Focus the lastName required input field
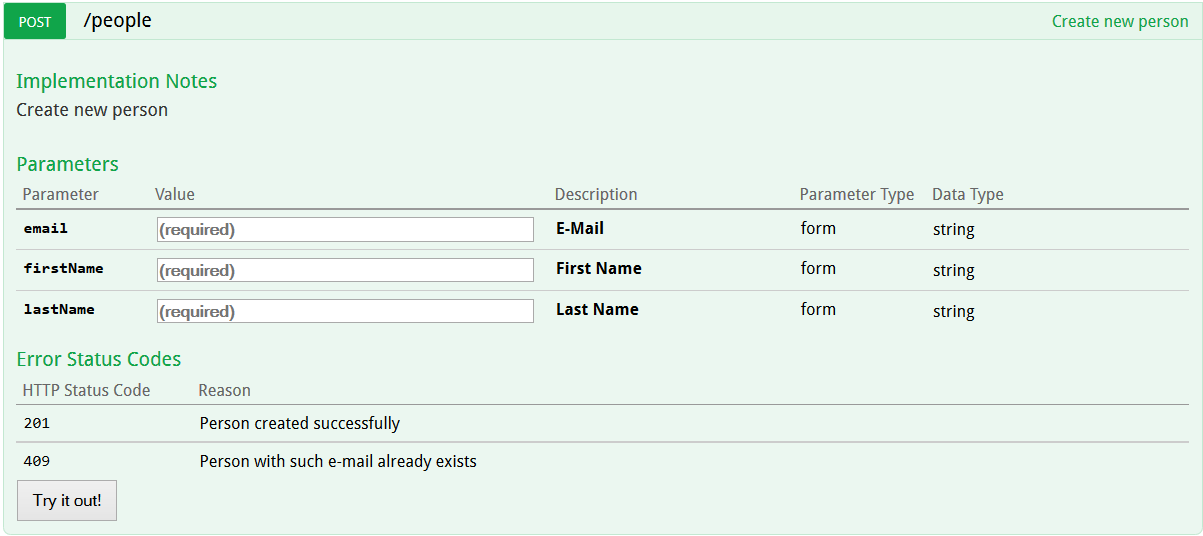The width and height of the screenshot is (1203, 536). (345, 311)
